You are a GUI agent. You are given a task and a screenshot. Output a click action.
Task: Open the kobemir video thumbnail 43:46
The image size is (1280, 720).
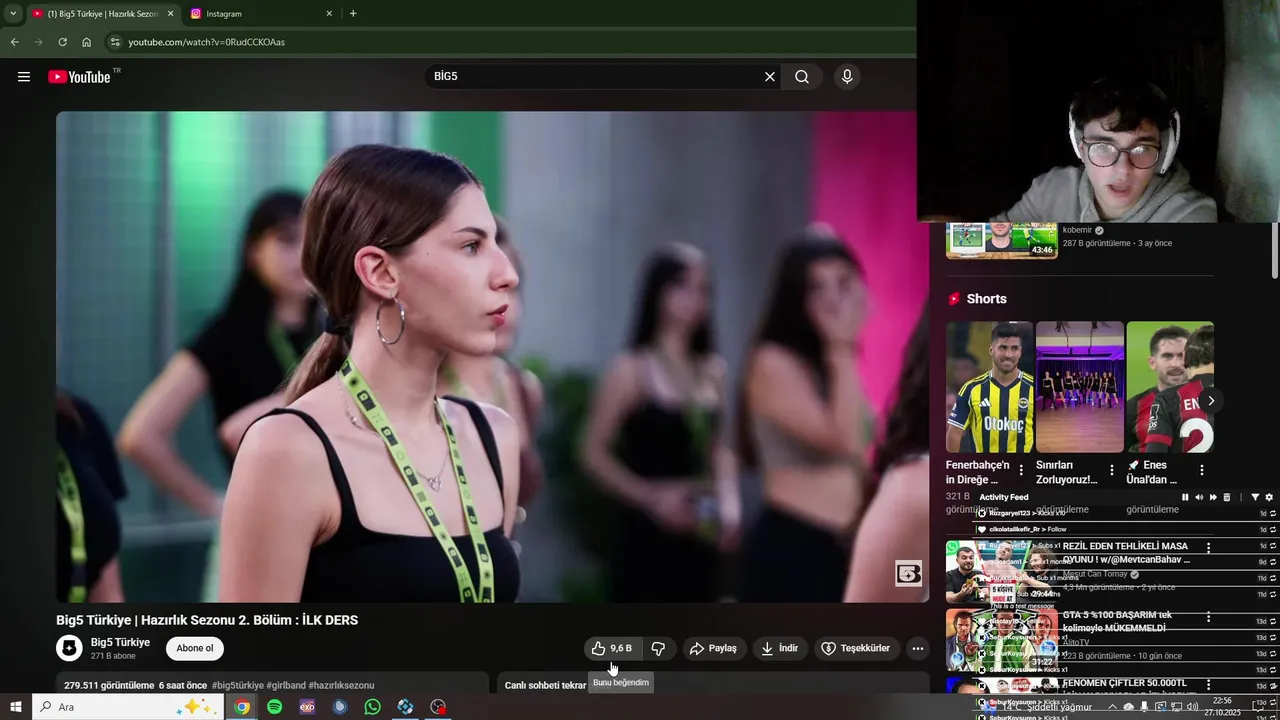[1002, 240]
